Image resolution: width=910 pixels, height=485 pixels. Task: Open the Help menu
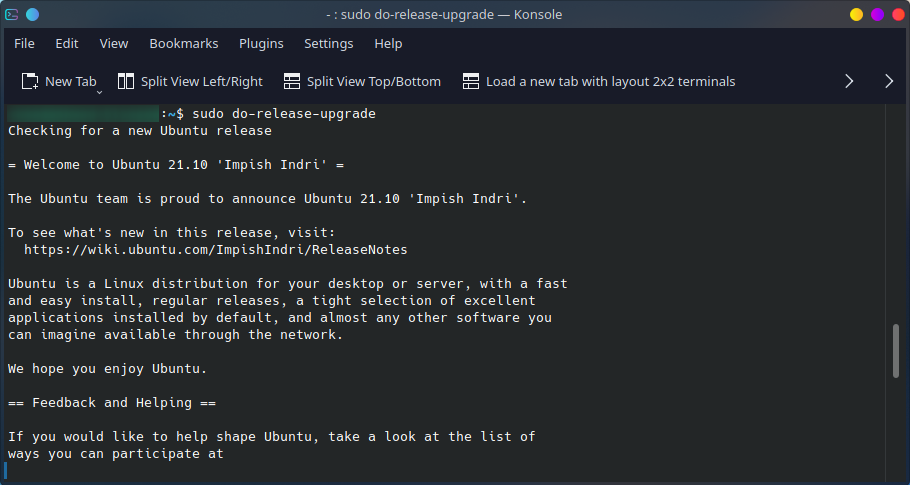click(x=388, y=44)
